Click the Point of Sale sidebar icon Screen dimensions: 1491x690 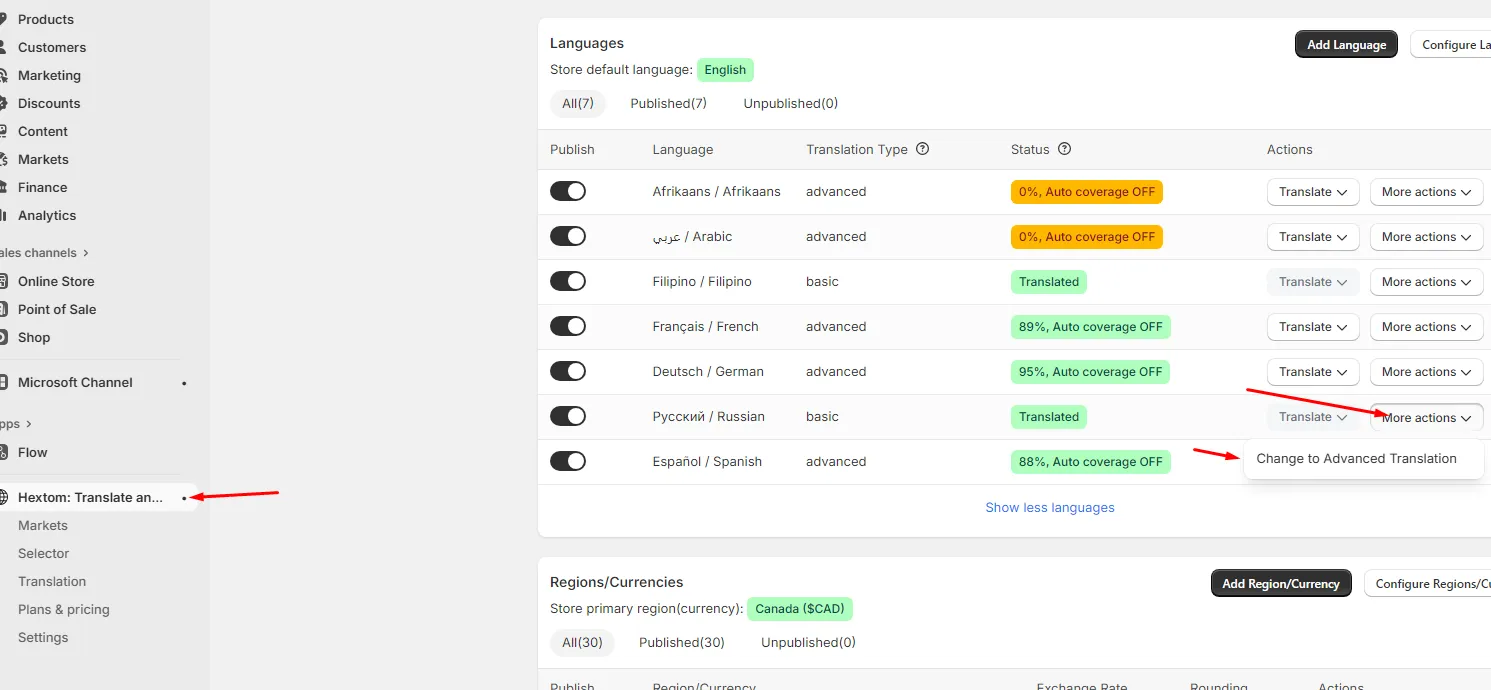coord(3,309)
